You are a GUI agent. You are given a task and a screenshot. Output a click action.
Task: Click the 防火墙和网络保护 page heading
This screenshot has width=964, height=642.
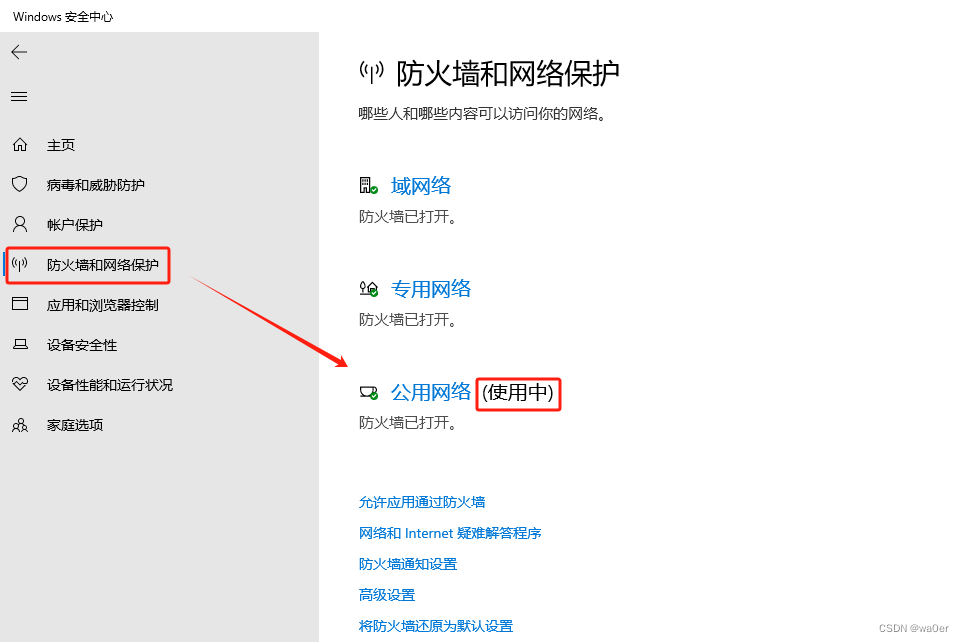(x=508, y=74)
